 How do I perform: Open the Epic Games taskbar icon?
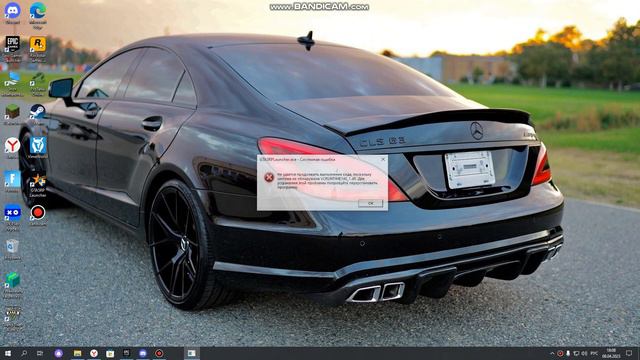(127, 353)
